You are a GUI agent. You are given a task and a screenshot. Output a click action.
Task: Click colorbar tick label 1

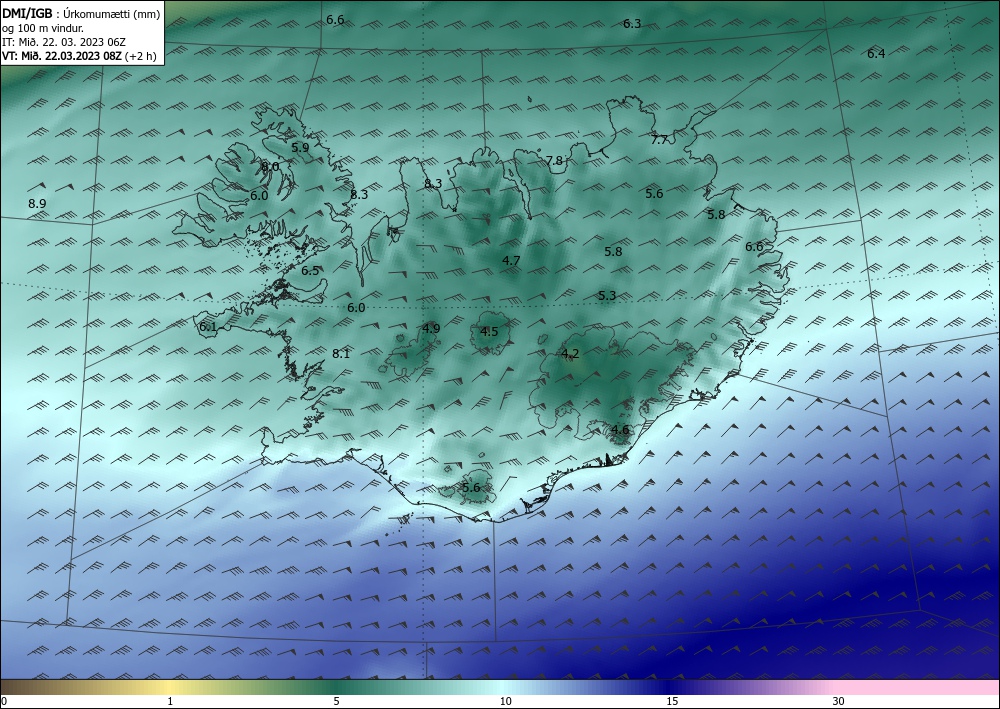click(x=170, y=701)
